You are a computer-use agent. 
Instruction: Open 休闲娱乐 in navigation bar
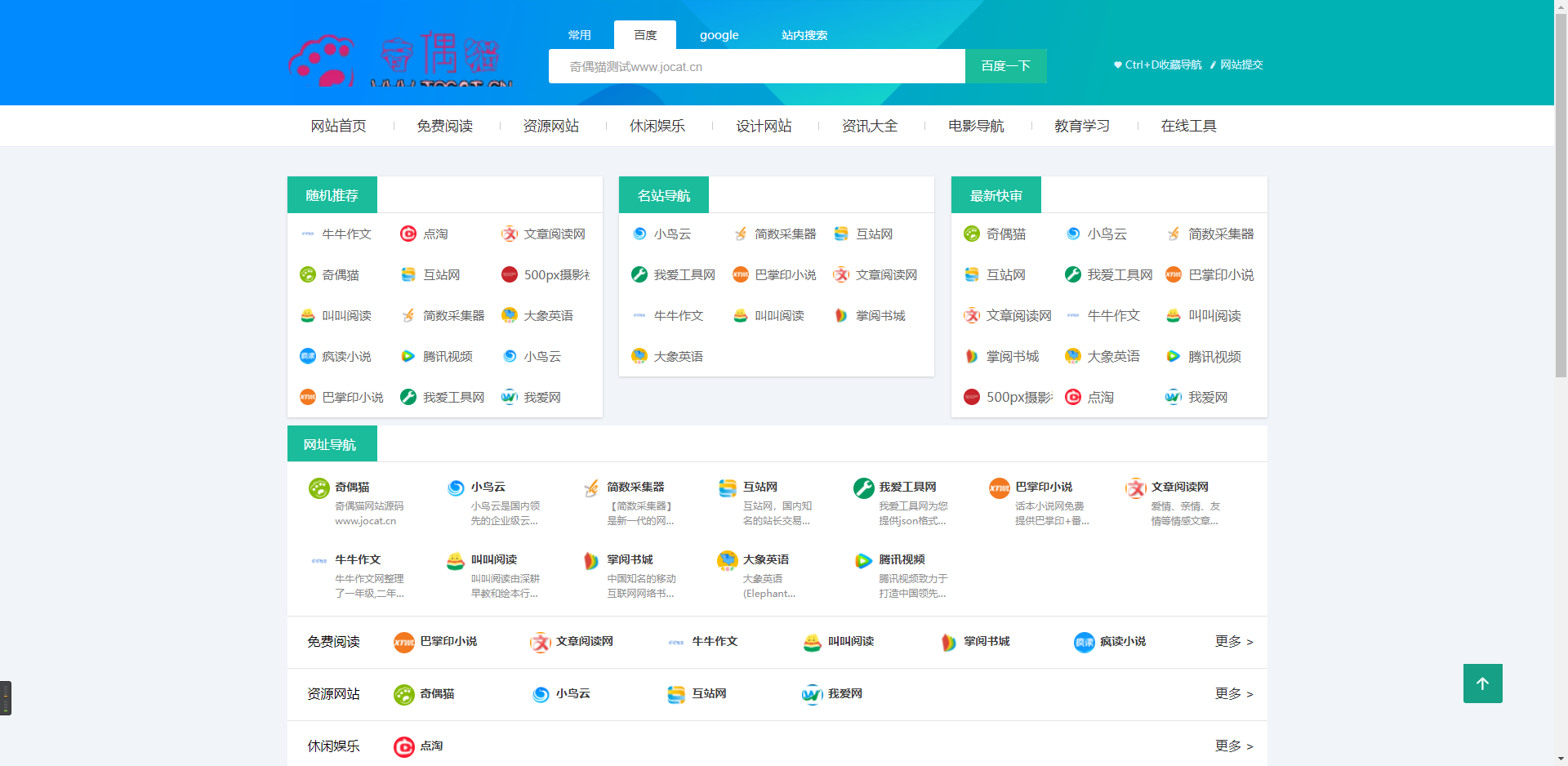(657, 126)
